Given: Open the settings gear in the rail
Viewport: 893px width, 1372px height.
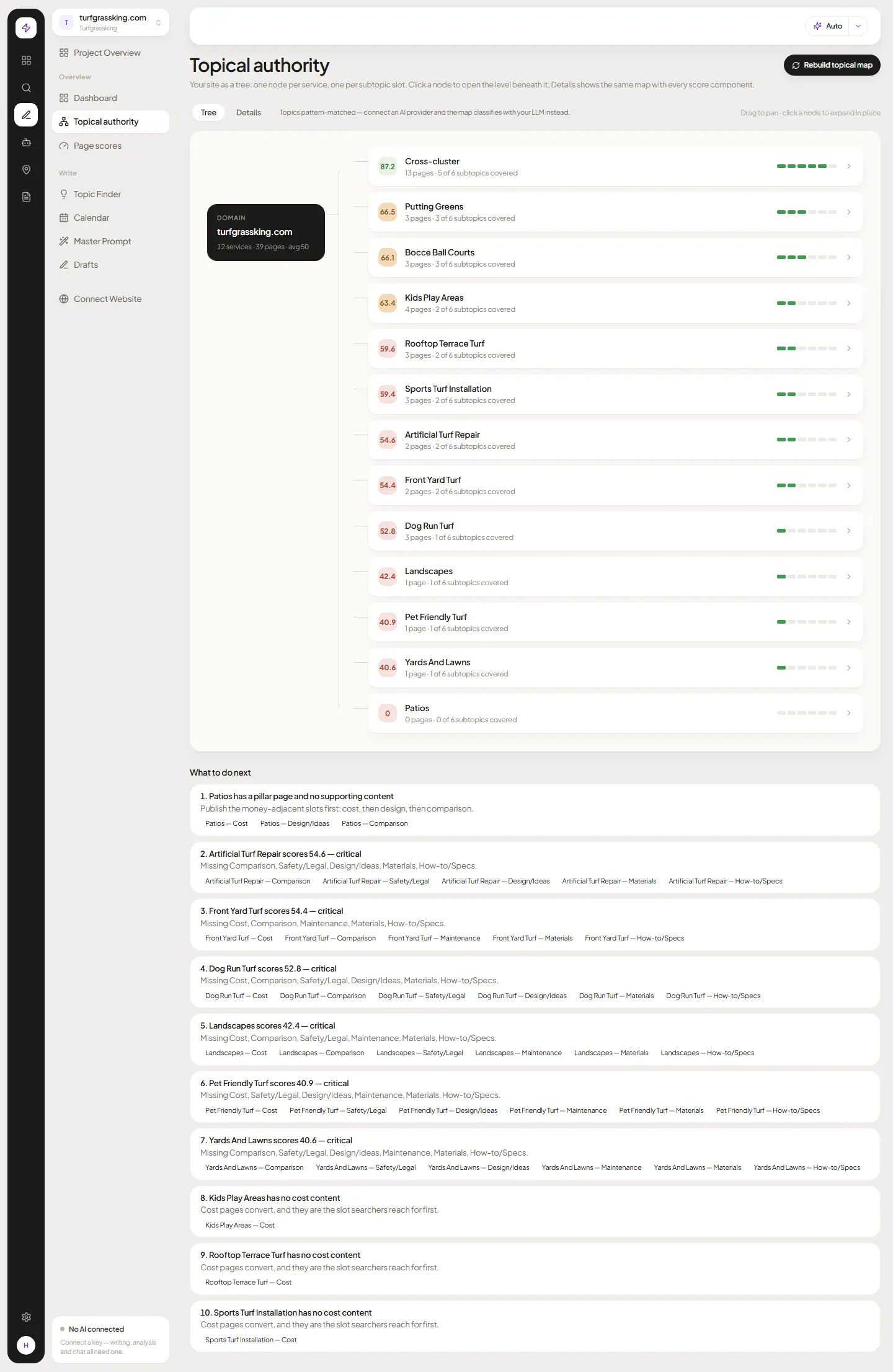Looking at the screenshot, I should [x=26, y=1316].
